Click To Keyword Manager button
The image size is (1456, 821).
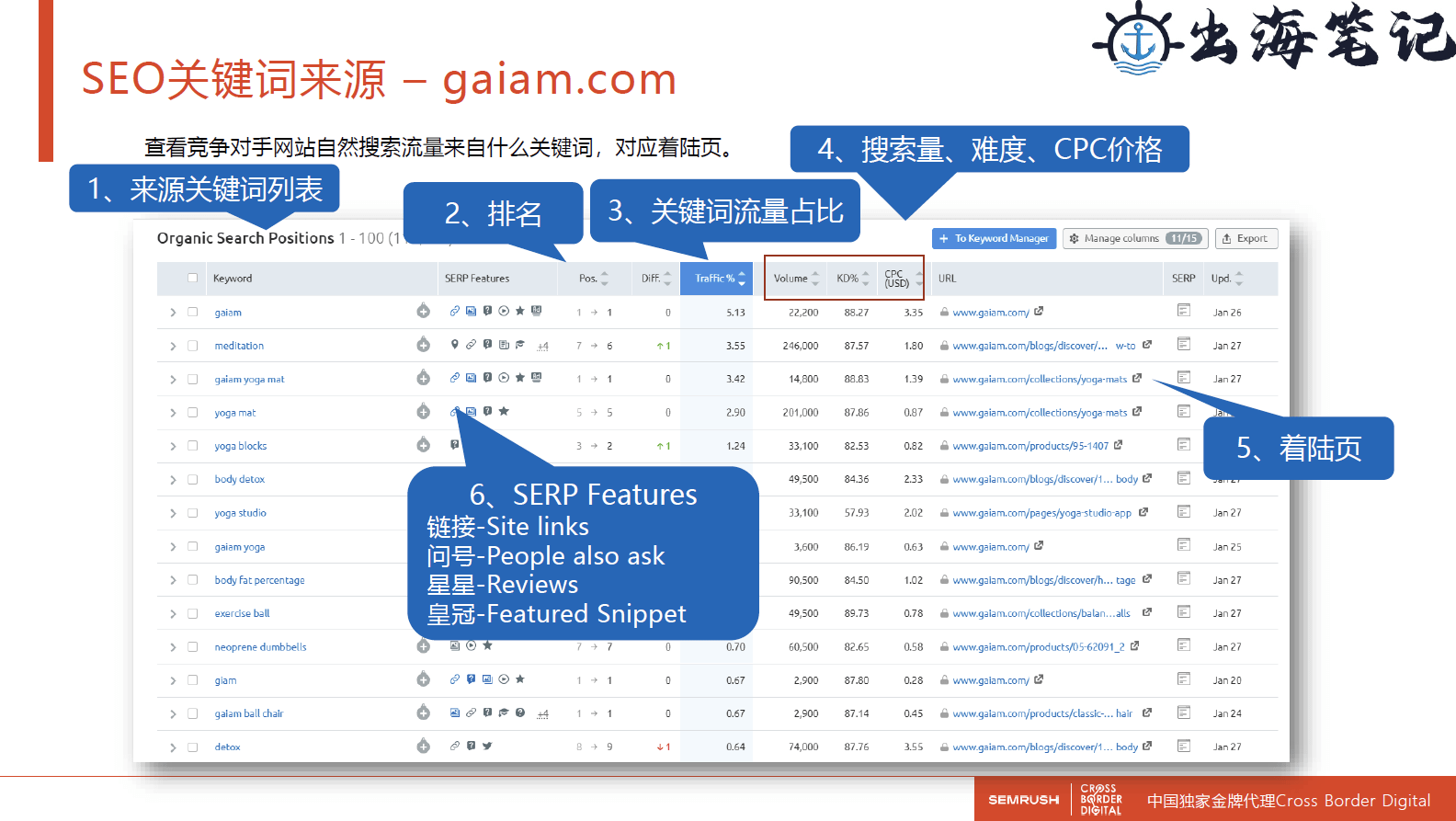995,238
